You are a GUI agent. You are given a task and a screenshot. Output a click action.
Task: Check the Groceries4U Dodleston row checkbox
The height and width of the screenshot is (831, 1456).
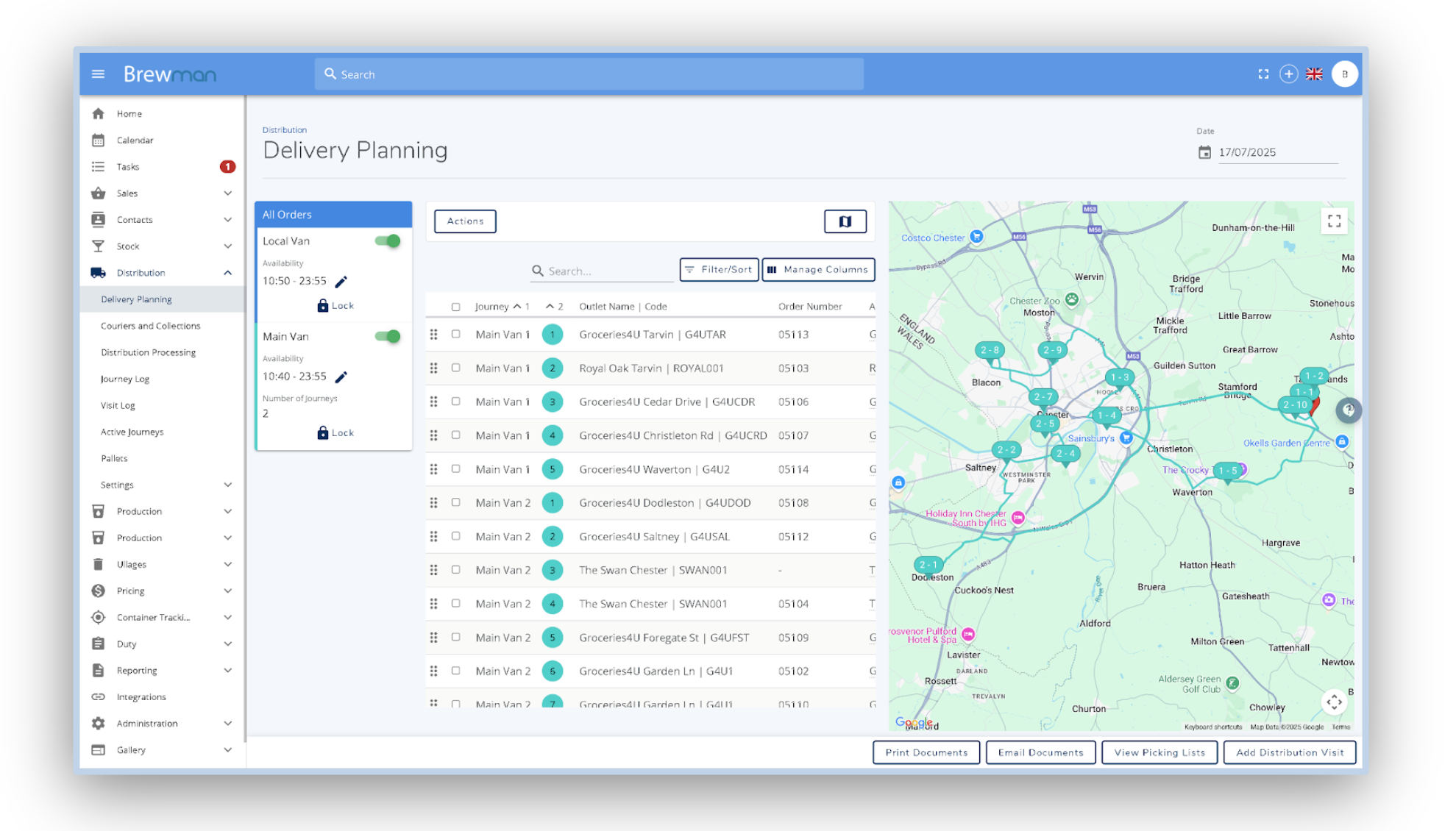(x=455, y=503)
